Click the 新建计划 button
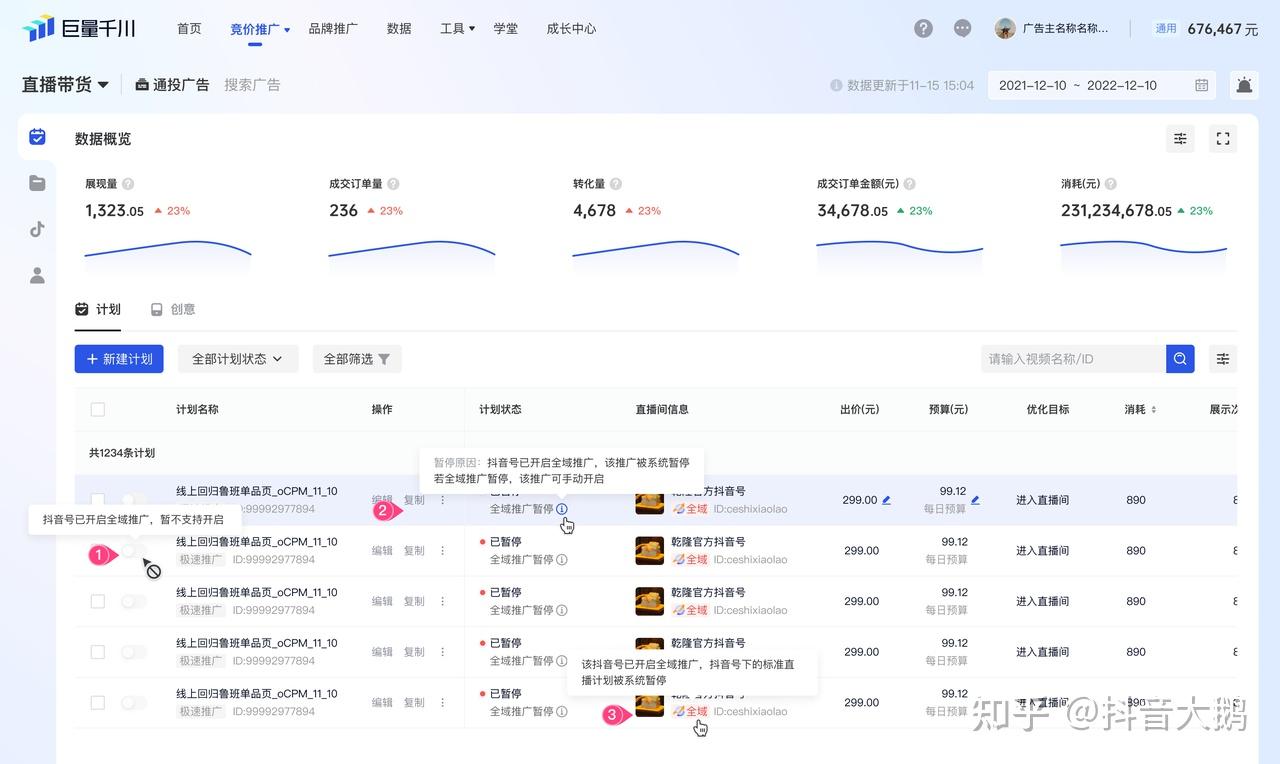Image resolution: width=1280 pixels, height=764 pixels. 119,359
